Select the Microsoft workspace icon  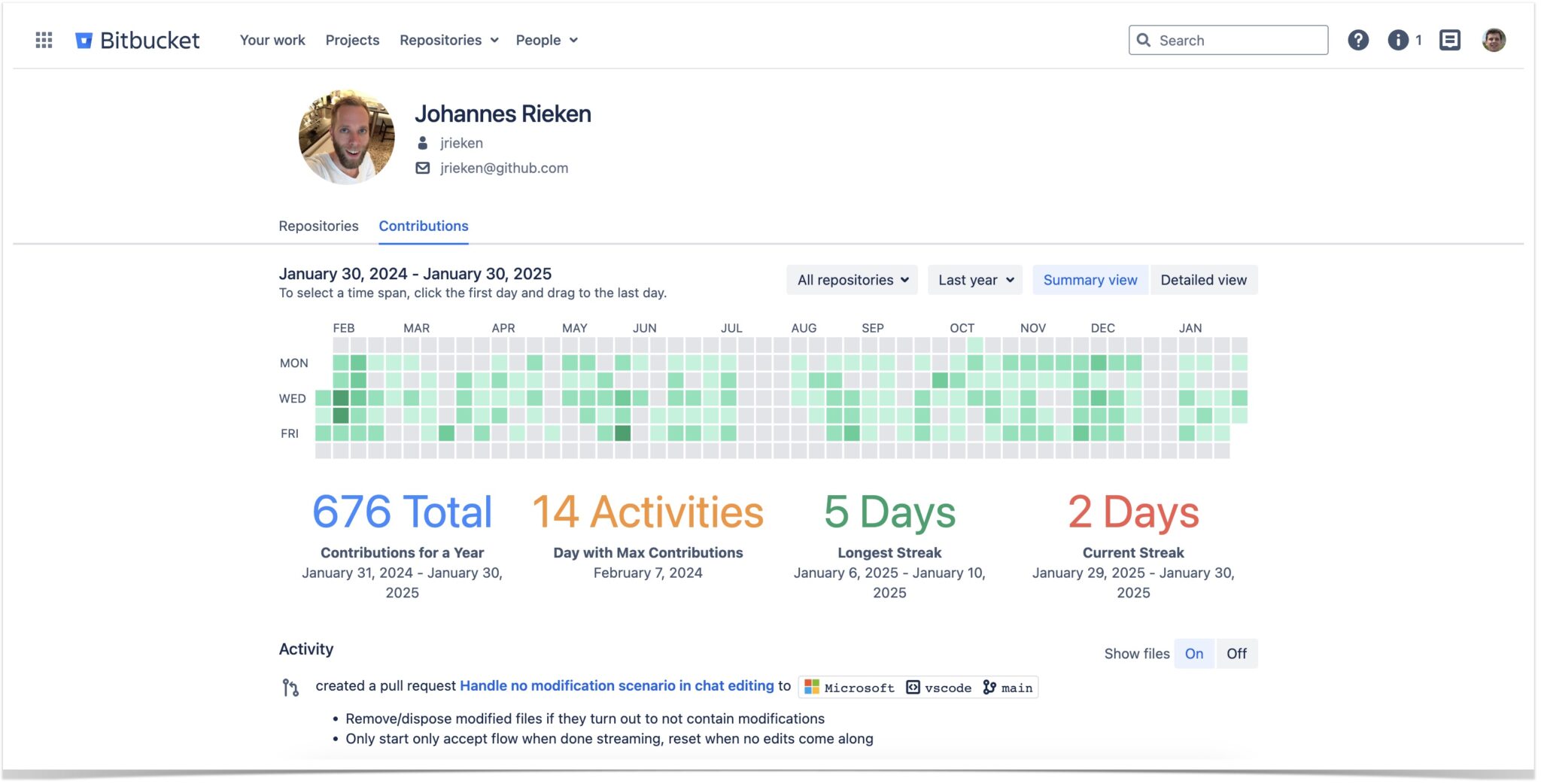coord(810,686)
